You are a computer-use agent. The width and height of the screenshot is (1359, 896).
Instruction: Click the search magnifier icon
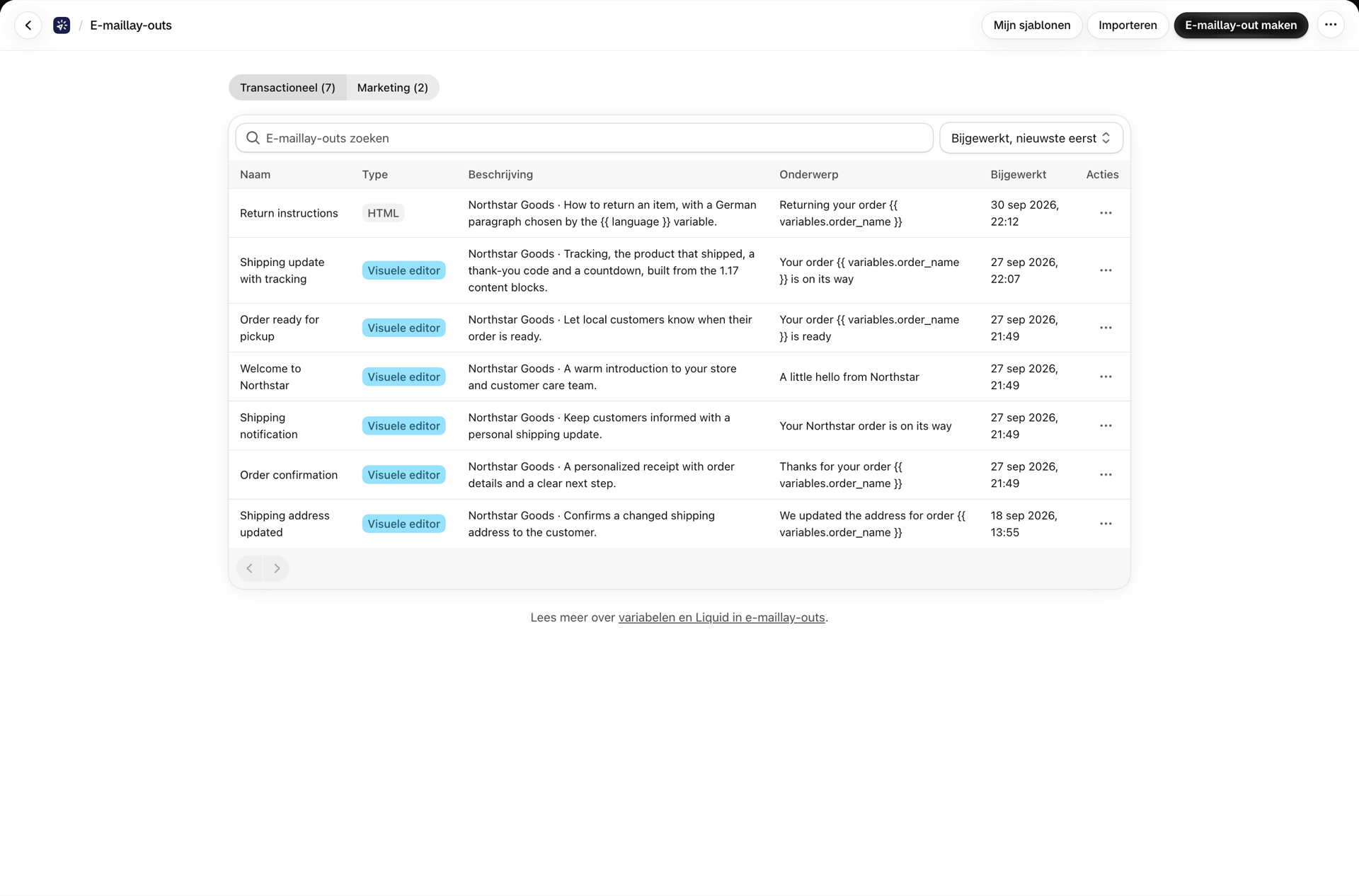click(253, 138)
